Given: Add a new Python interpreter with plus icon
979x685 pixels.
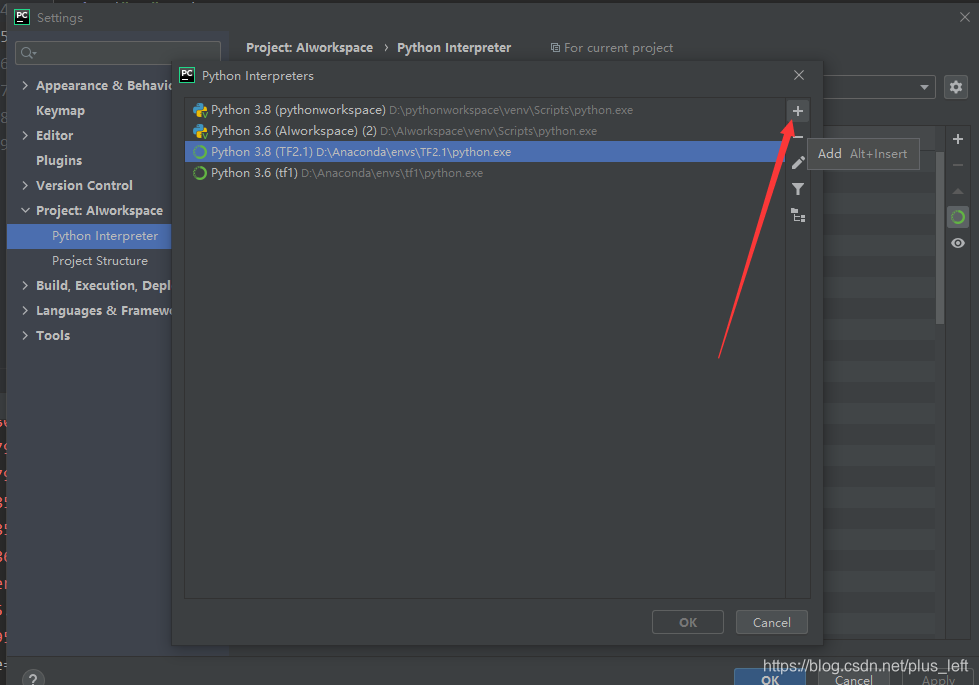Looking at the screenshot, I should pos(797,111).
